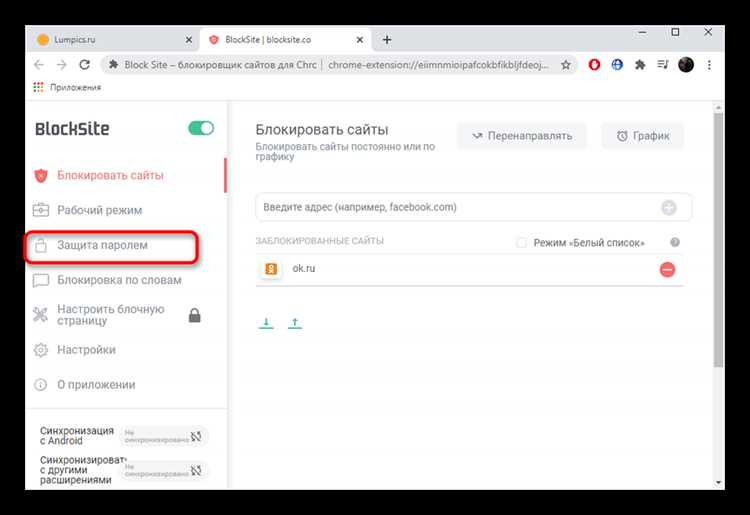Remove ok.ru with the red minus icon

coord(667,270)
